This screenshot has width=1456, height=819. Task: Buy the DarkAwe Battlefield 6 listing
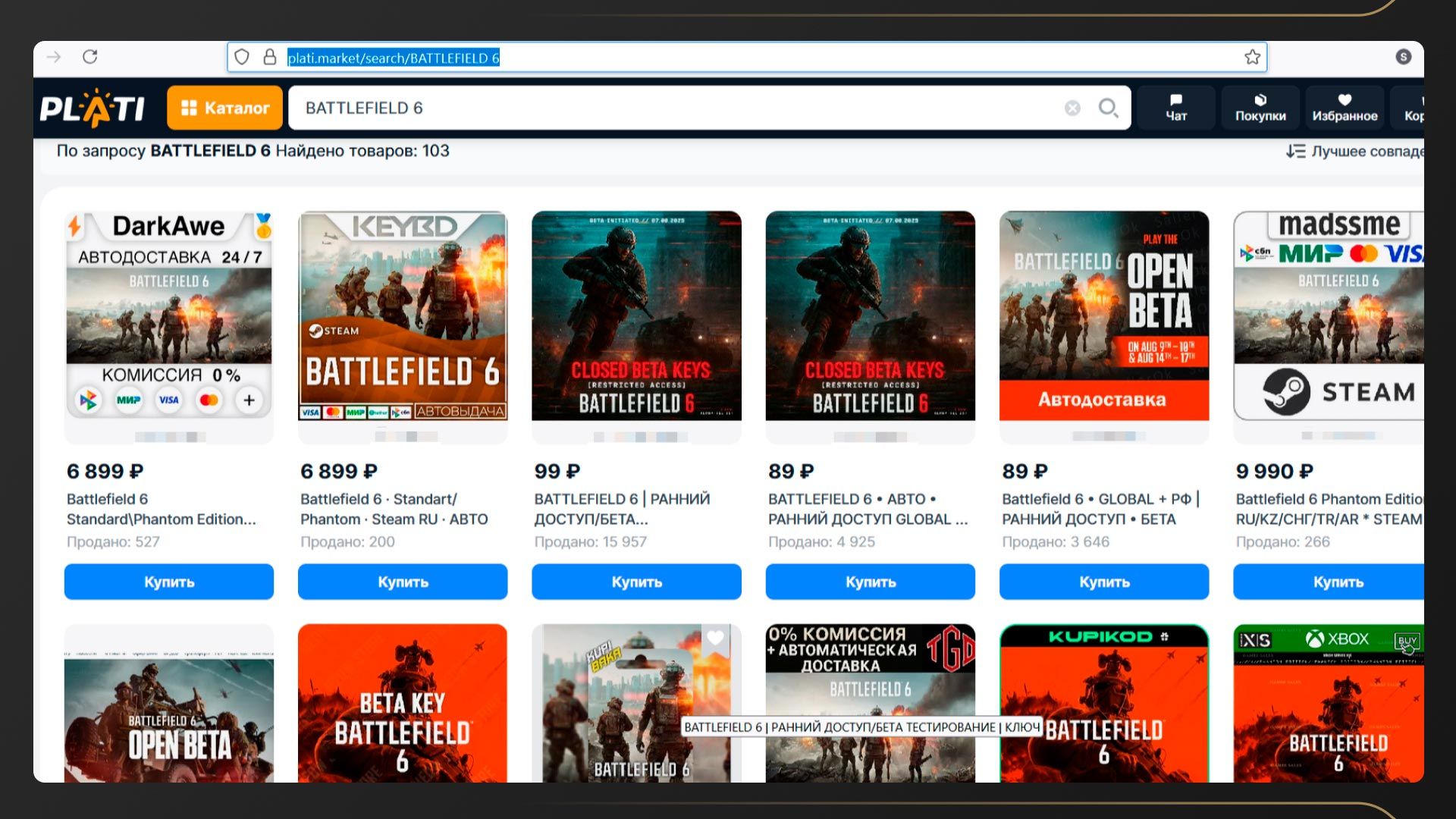[168, 582]
